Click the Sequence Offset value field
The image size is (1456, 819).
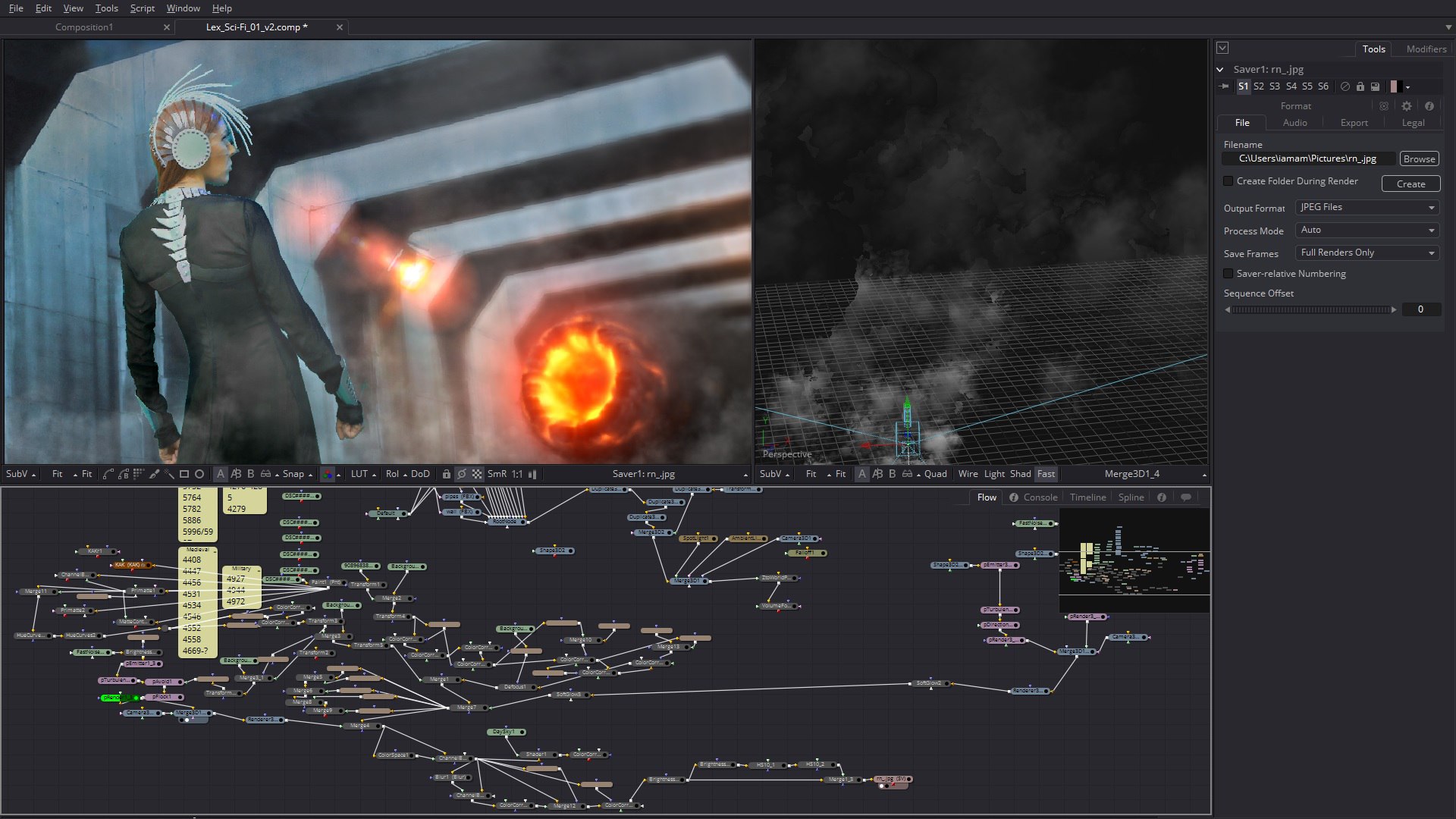1420,309
